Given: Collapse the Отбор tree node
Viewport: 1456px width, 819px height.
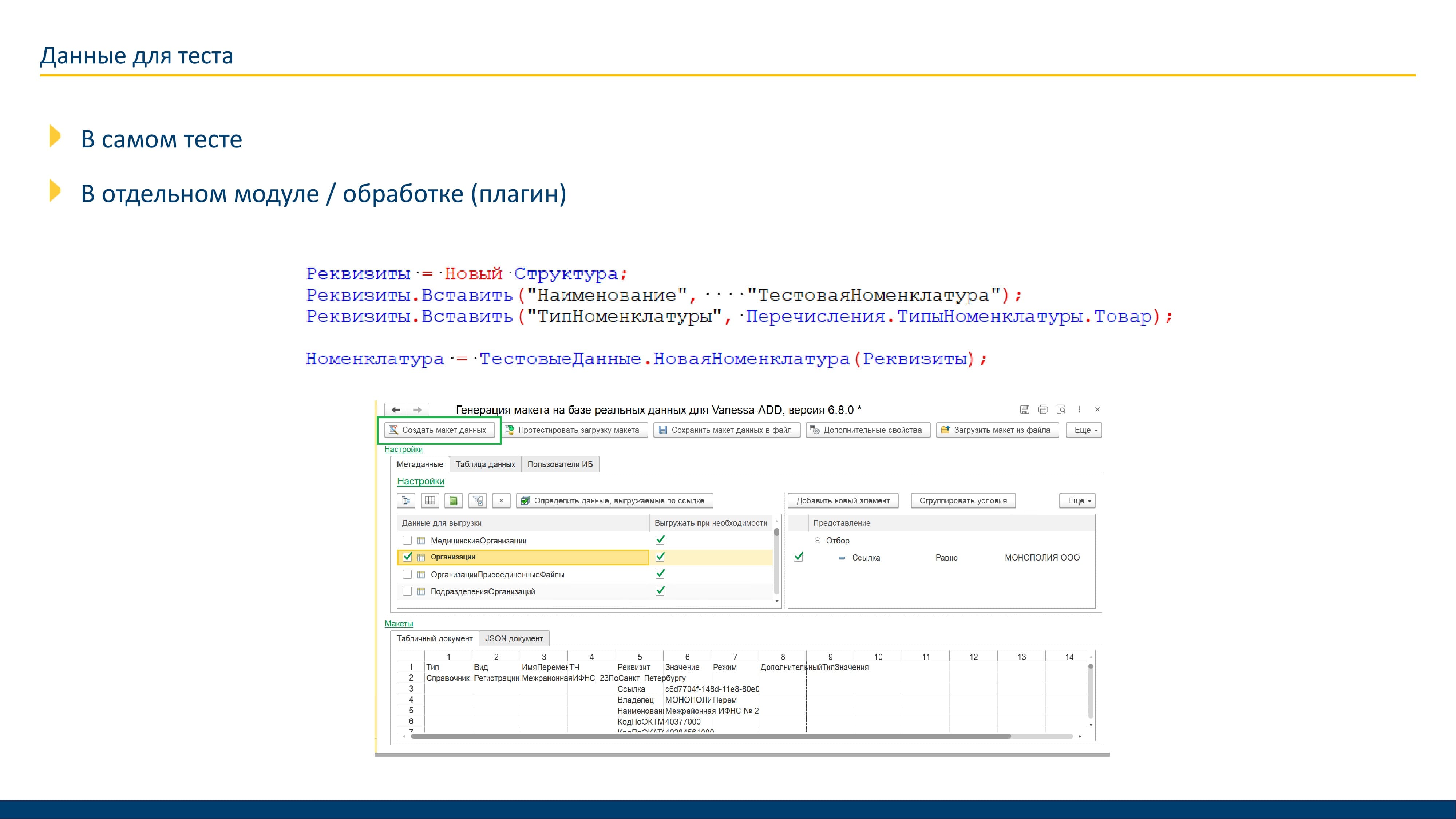Looking at the screenshot, I should (x=817, y=540).
